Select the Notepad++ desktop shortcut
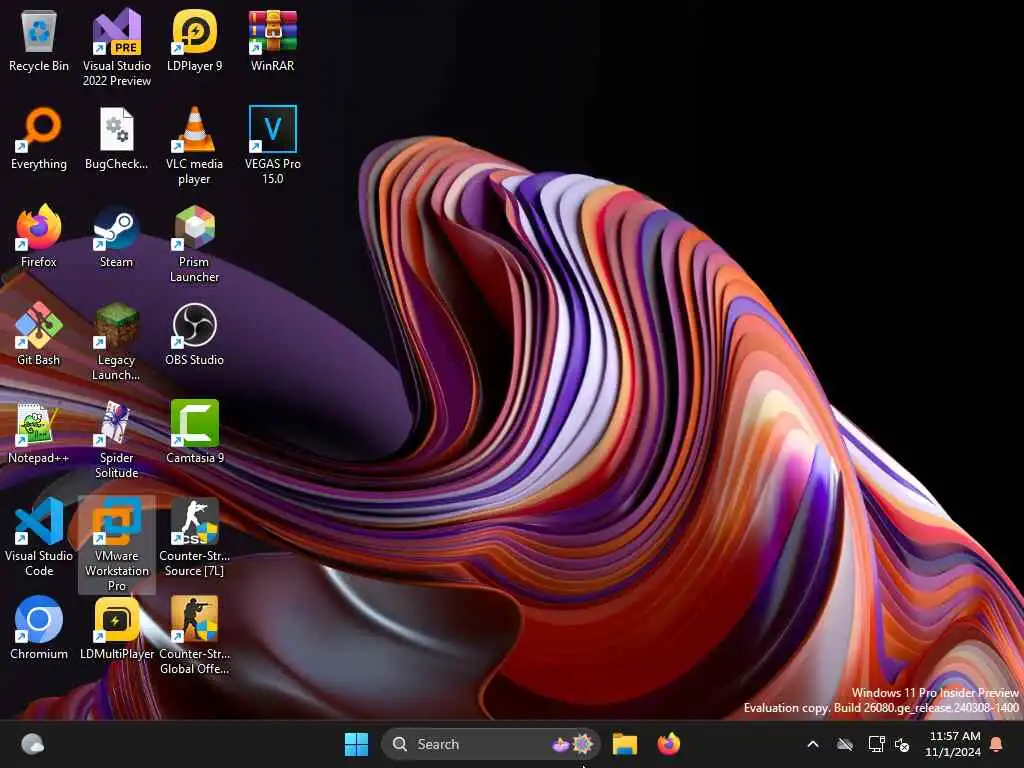Viewport: 1024px width, 768px height. pos(39,432)
